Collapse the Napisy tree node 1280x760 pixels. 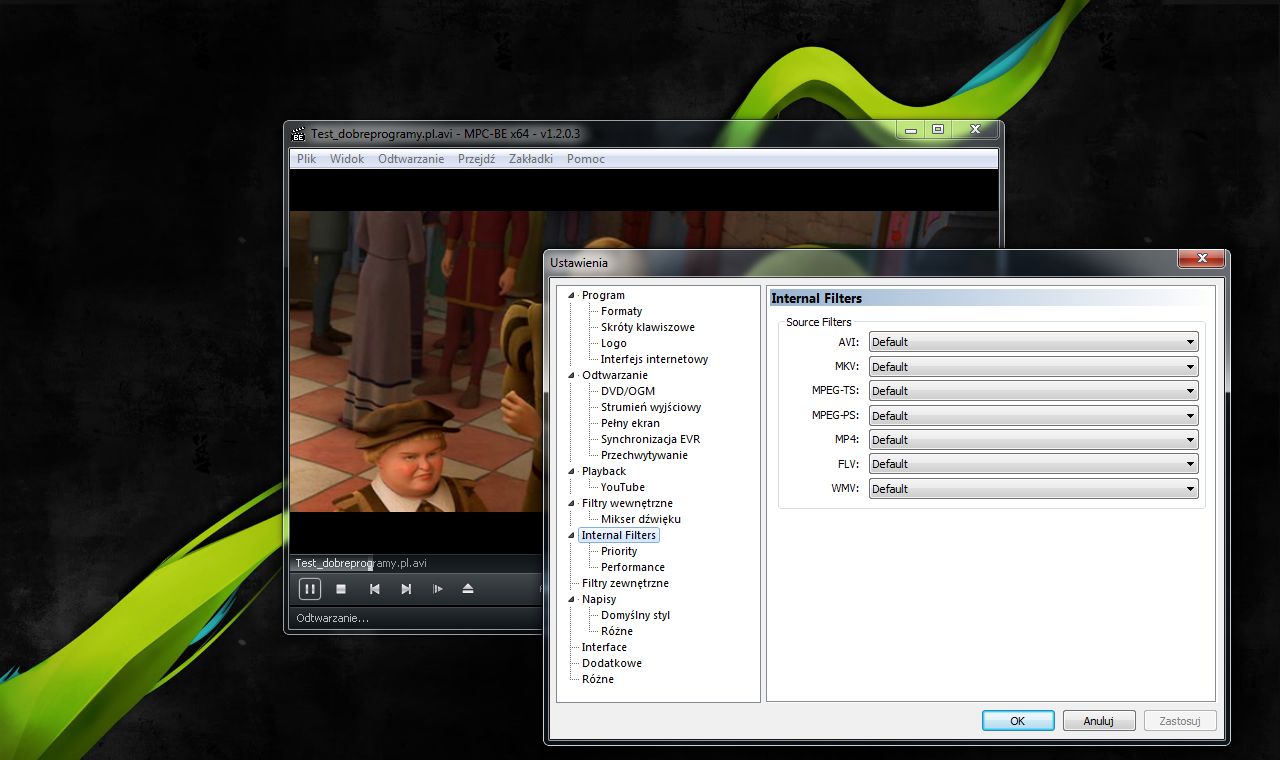point(572,599)
